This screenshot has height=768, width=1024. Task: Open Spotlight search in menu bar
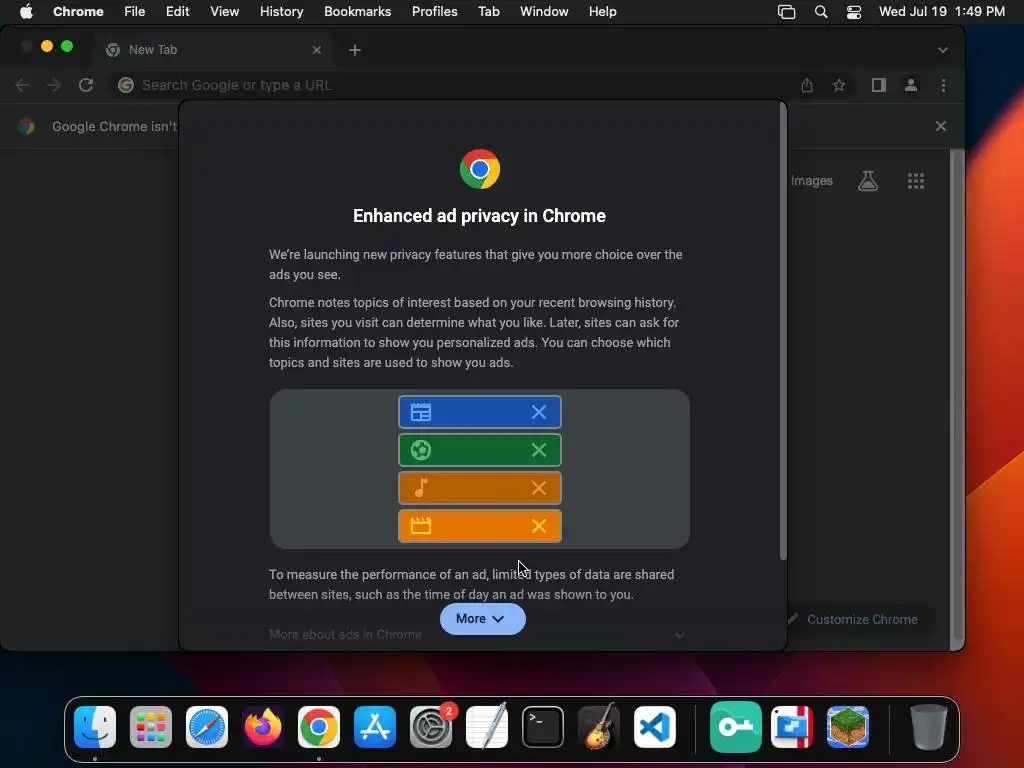(821, 12)
